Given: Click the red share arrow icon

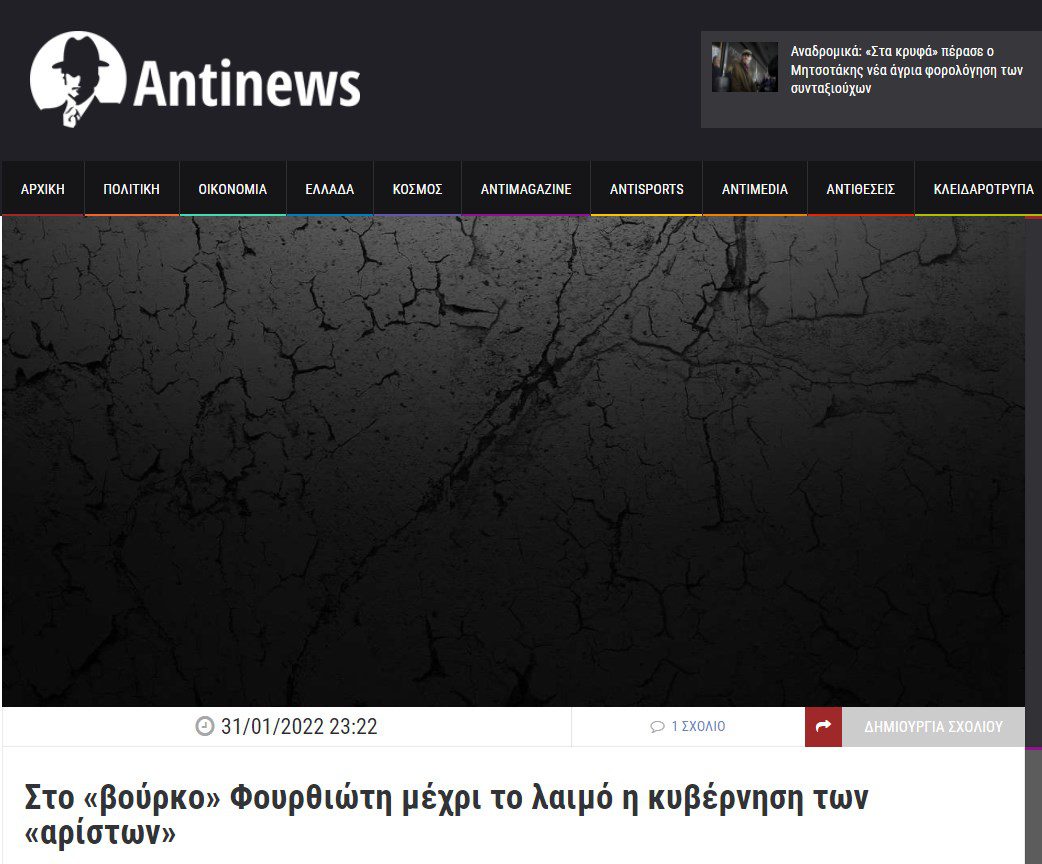Looking at the screenshot, I should 823,726.
